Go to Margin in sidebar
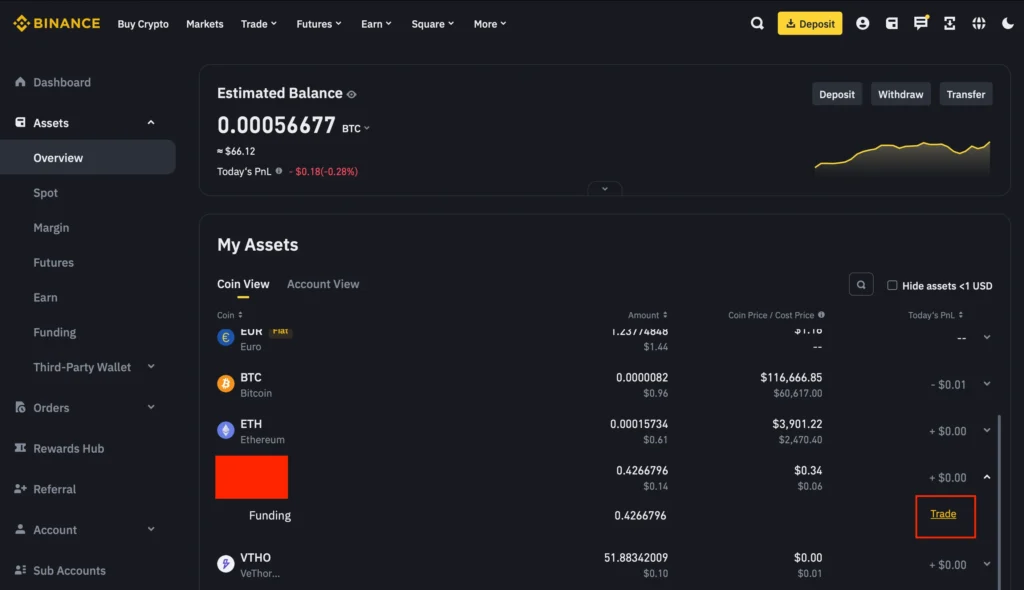The height and width of the screenshot is (590, 1024). point(51,227)
